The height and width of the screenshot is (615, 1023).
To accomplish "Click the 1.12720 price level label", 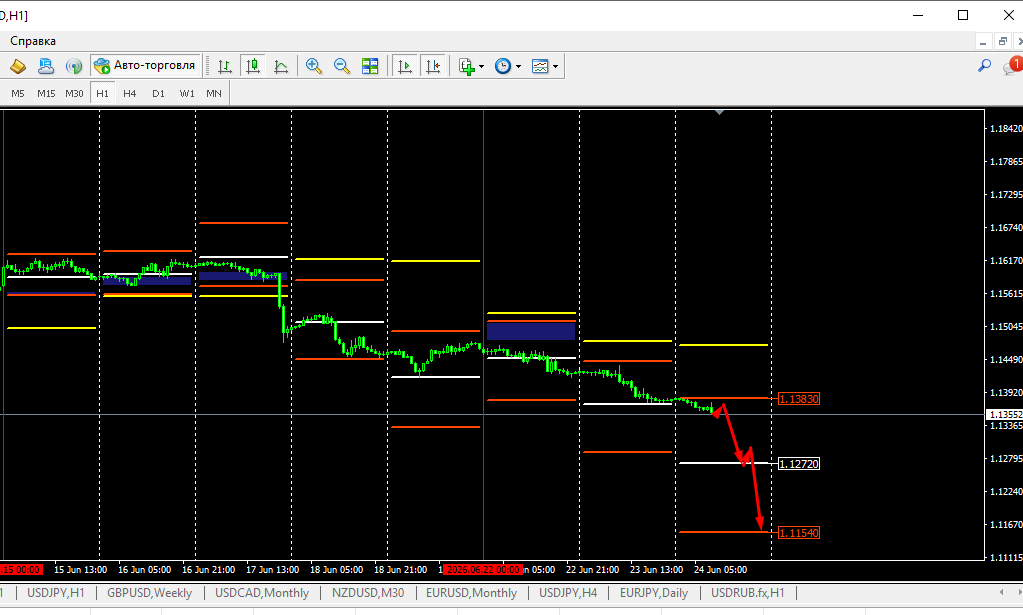I will tap(799, 464).
